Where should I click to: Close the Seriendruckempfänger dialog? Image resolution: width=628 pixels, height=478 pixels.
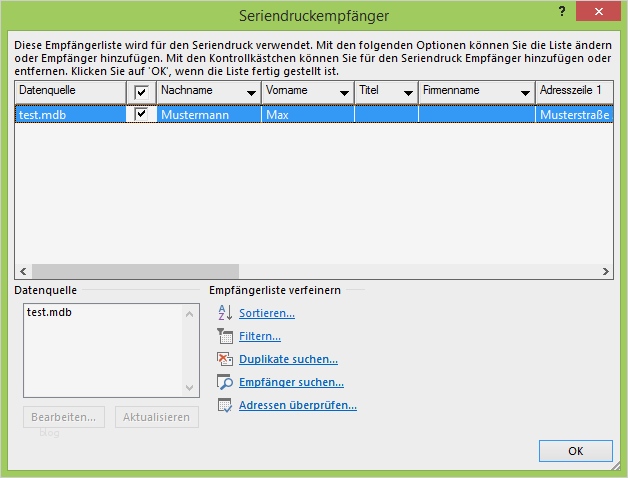(598, 12)
